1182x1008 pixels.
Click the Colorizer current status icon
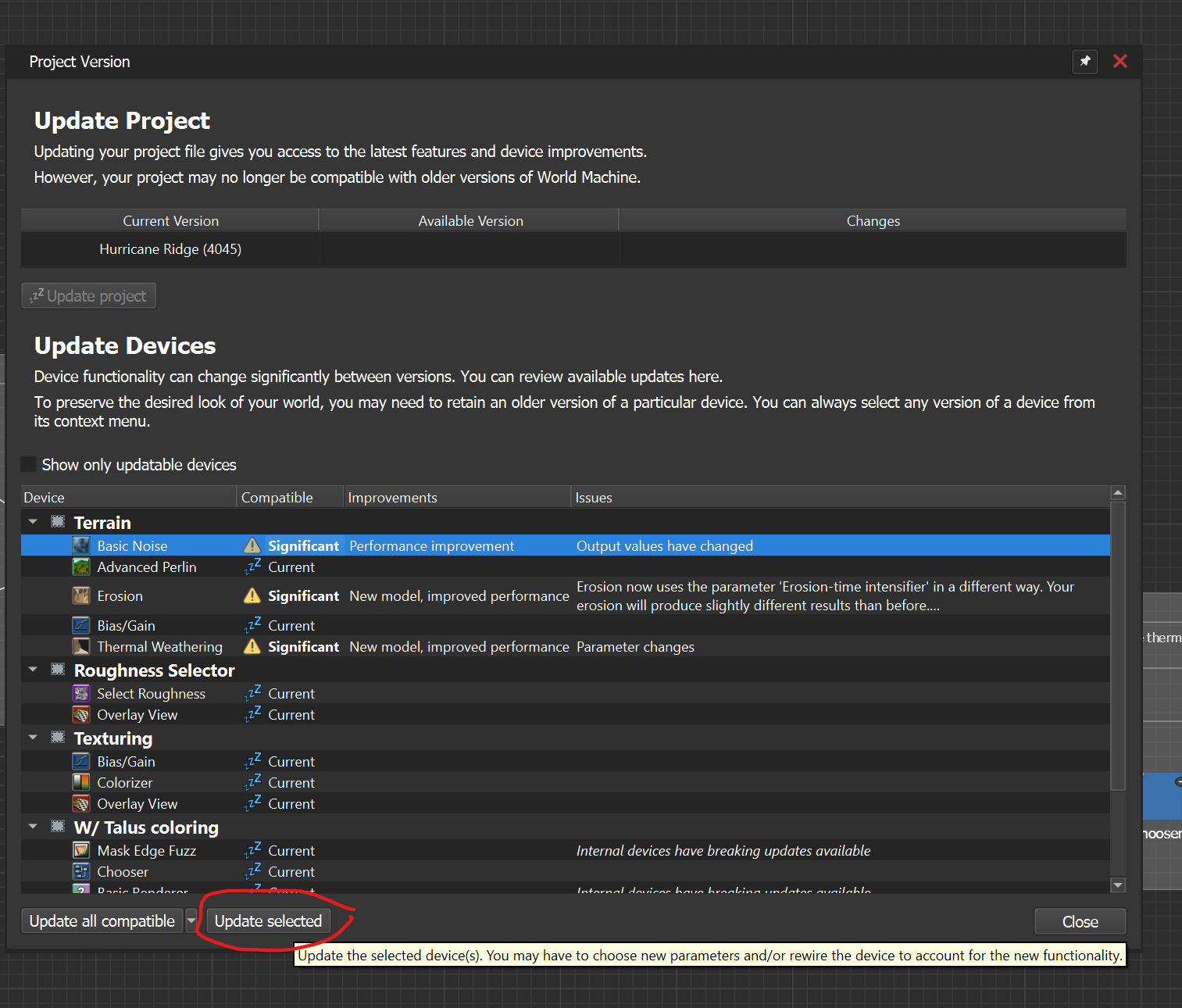pos(252,782)
